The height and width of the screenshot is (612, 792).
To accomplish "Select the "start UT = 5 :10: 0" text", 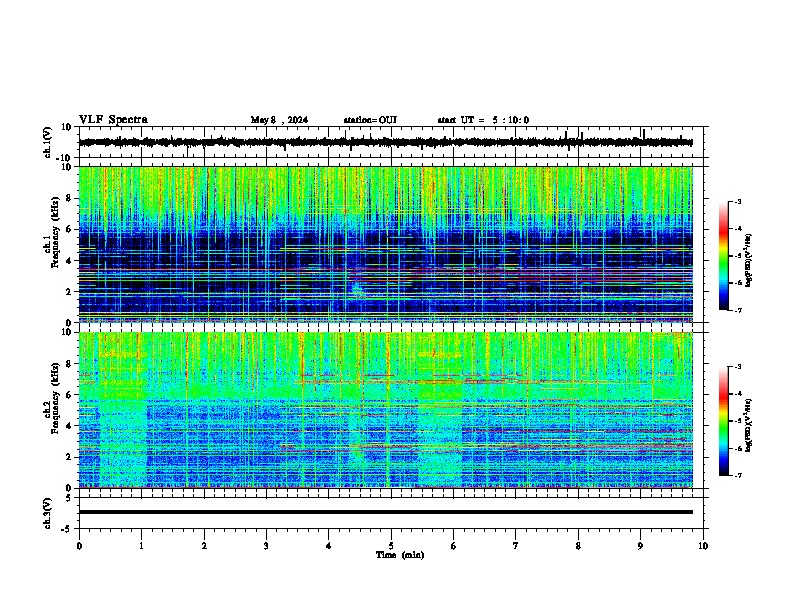I will 483,120.
